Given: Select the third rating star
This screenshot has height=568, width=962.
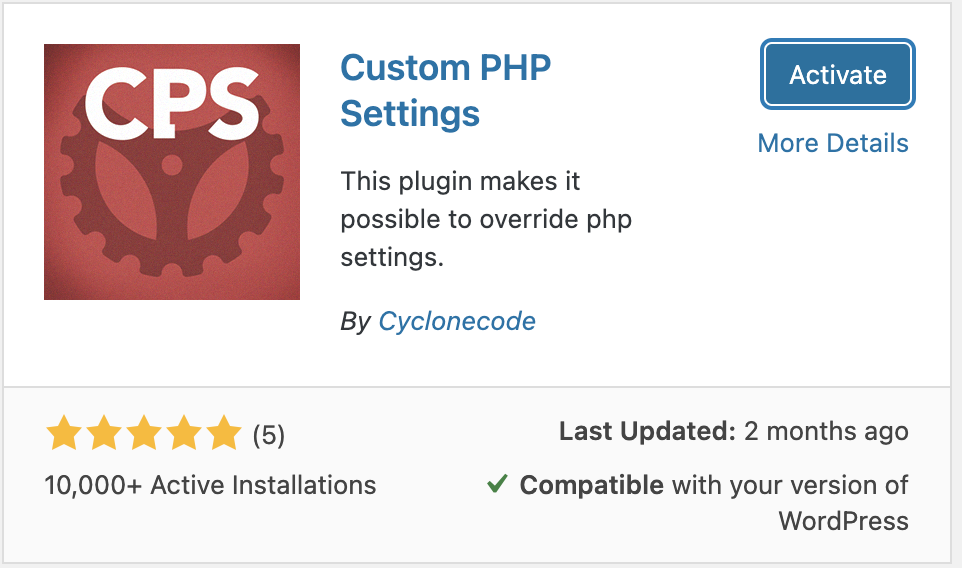Looking at the screenshot, I should pyautogui.click(x=144, y=433).
